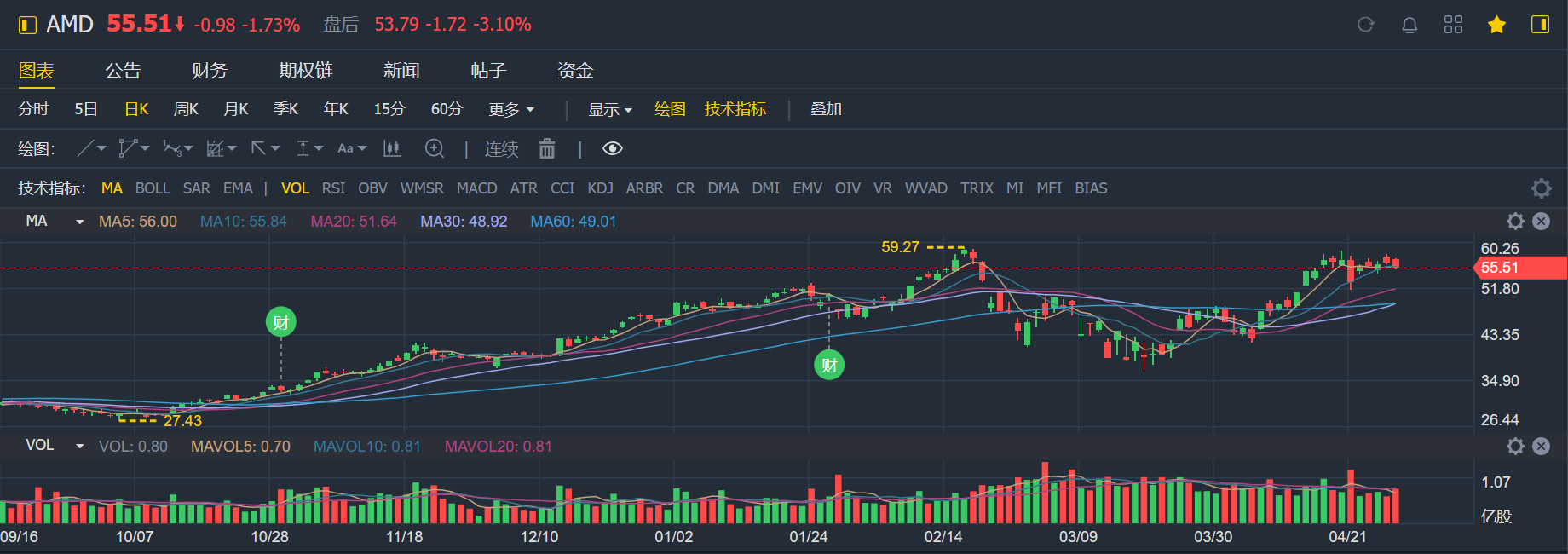Click the green 财 marker near 01/24
The width and height of the screenshot is (1568, 554).
(829, 366)
